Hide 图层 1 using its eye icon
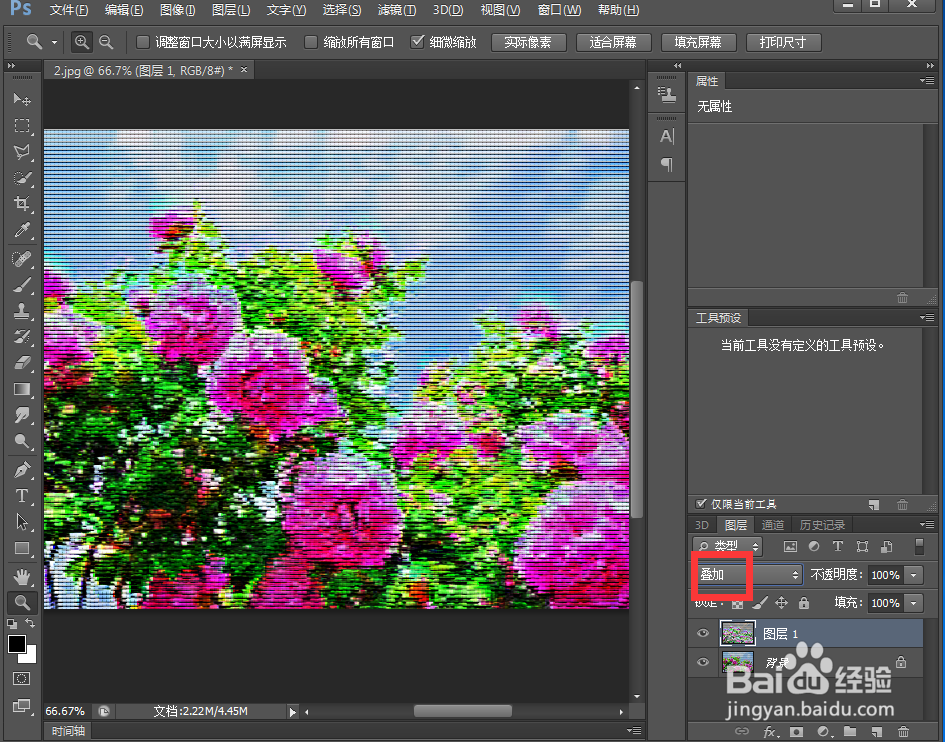 coord(703,633)
